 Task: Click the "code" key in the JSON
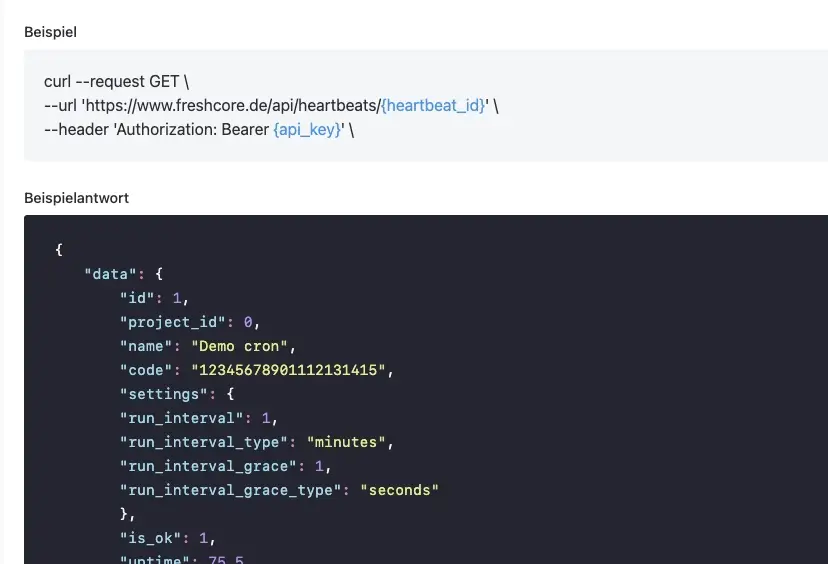click(146, 370)
